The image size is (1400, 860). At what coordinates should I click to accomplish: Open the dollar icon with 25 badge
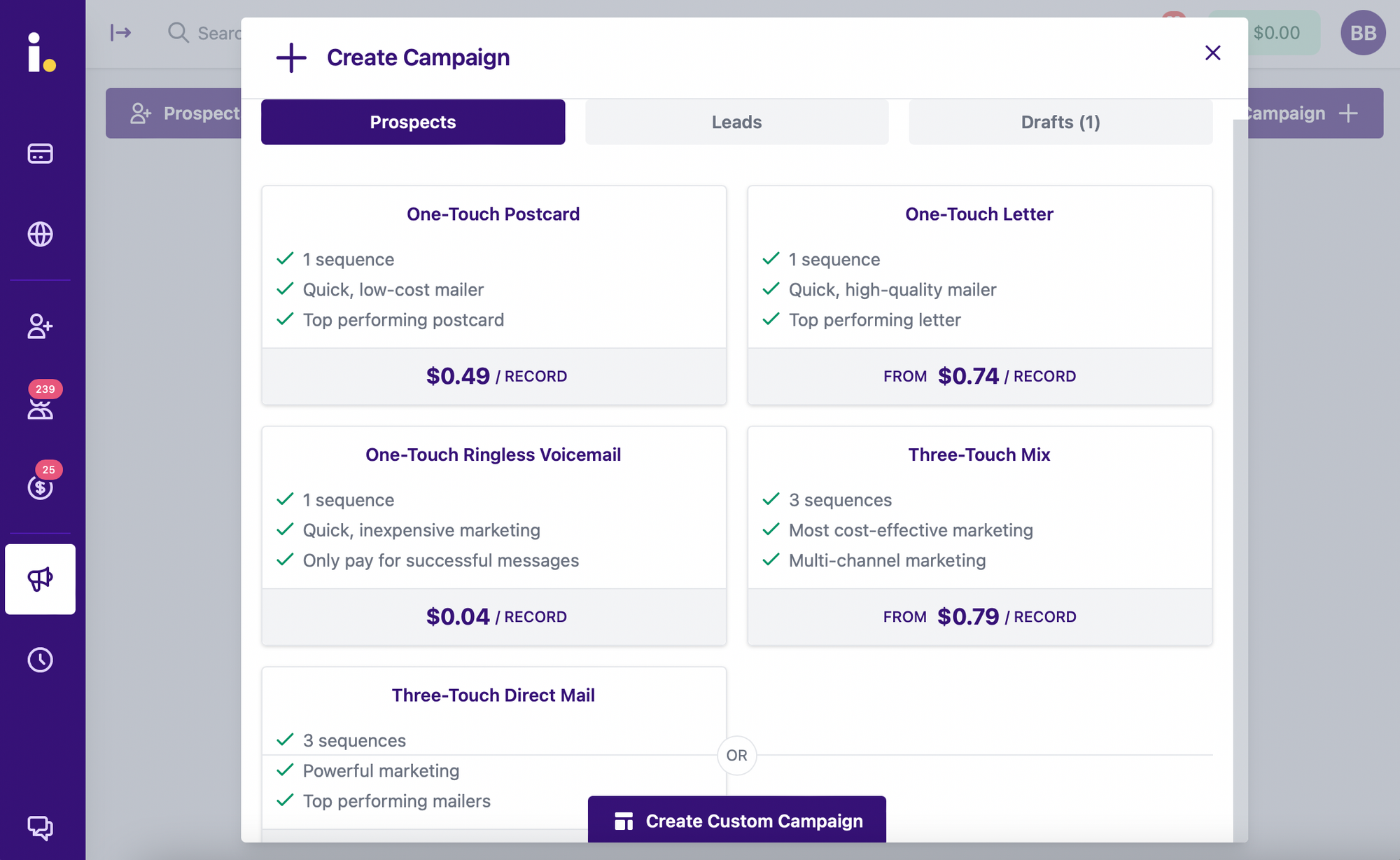(40, 487)
